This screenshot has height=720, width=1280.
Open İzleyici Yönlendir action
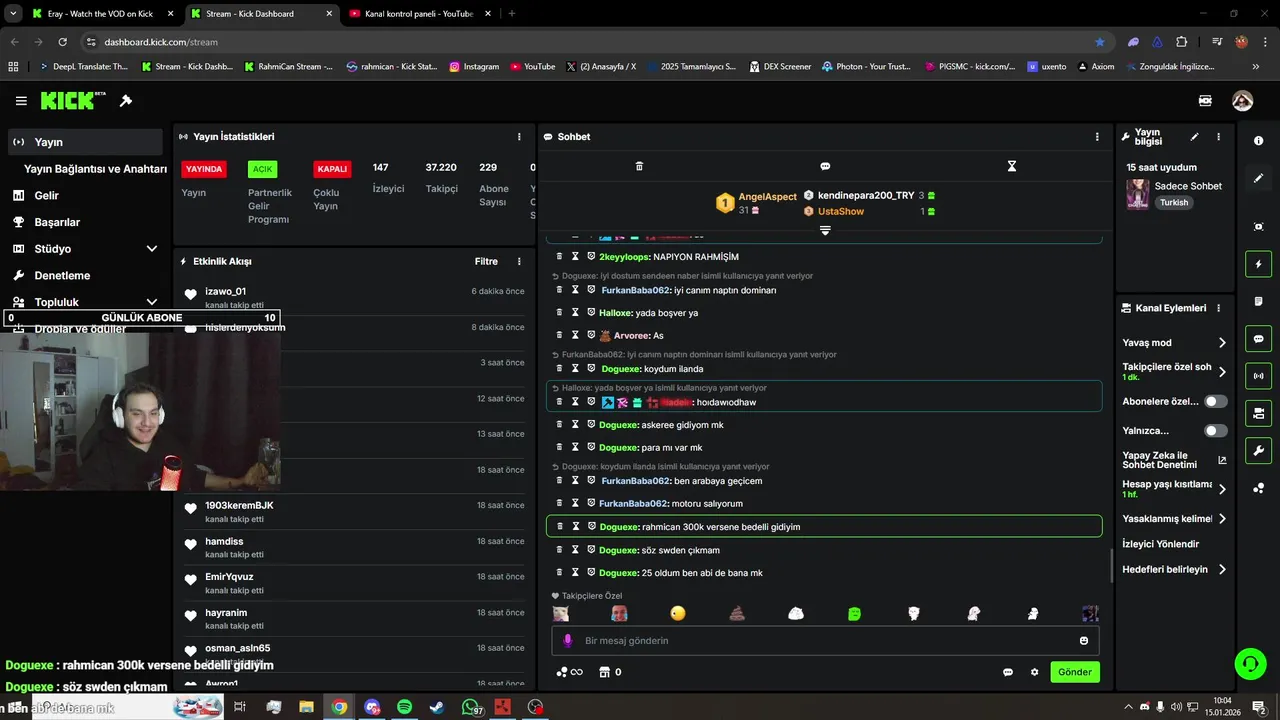(x=1160, y=544)
